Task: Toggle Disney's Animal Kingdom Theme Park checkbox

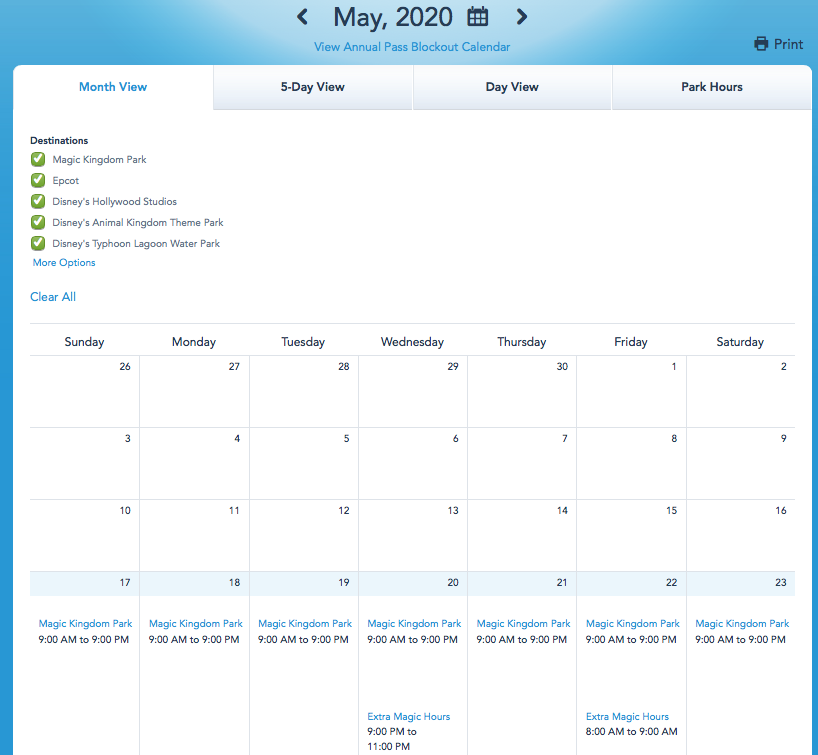Action: (38, 222)
